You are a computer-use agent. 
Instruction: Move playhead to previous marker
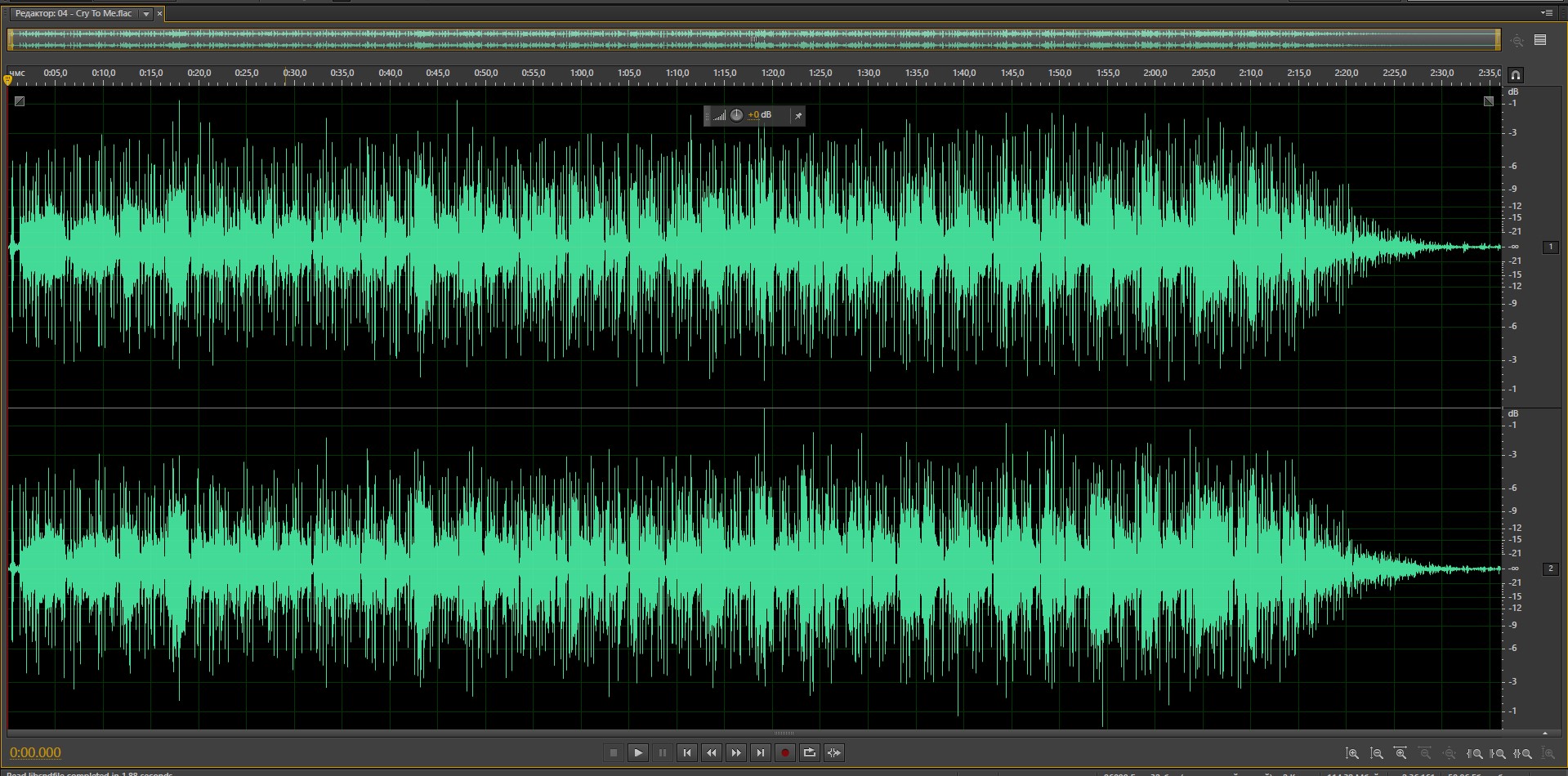[x=687, y=752]
